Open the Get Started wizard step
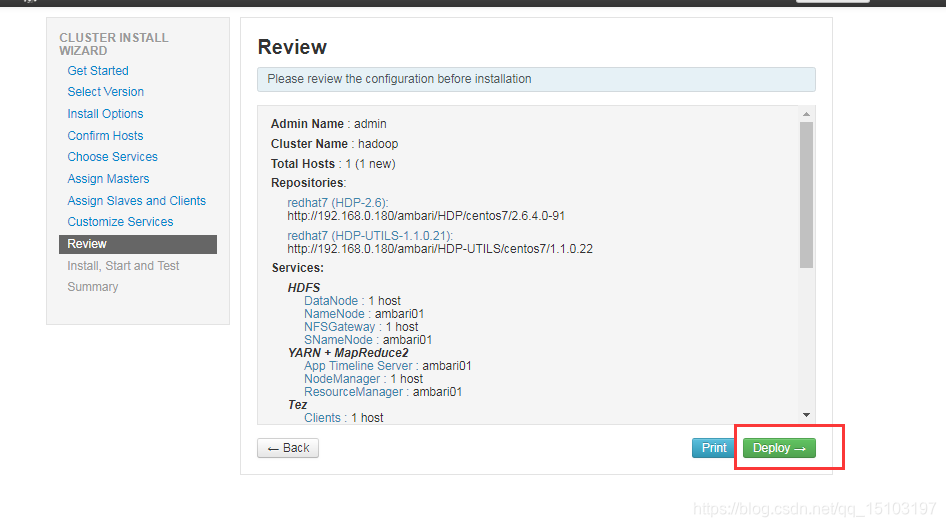This screenshot has width=946, height=527. [98, 71]
